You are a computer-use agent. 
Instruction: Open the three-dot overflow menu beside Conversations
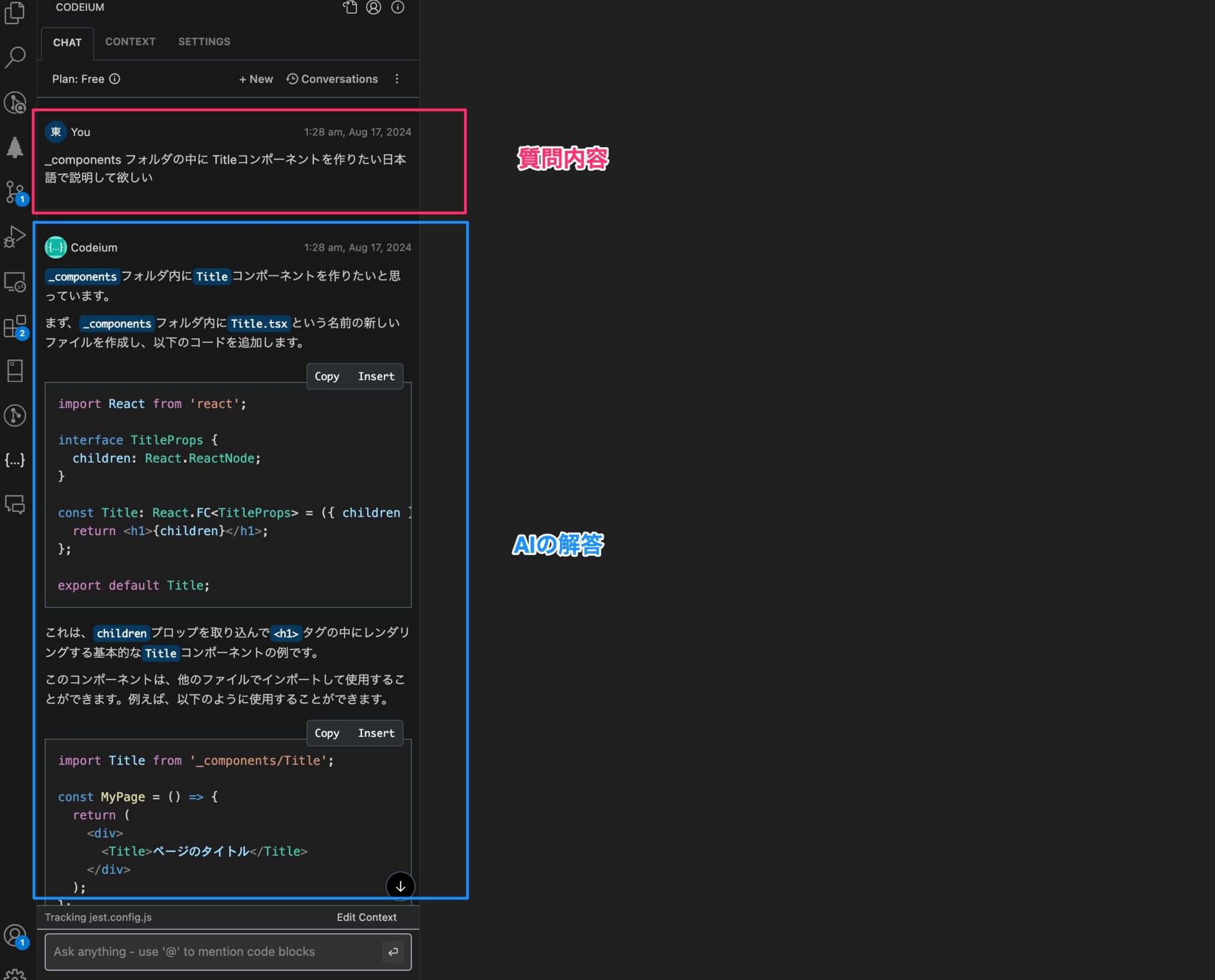pos(397,79)
